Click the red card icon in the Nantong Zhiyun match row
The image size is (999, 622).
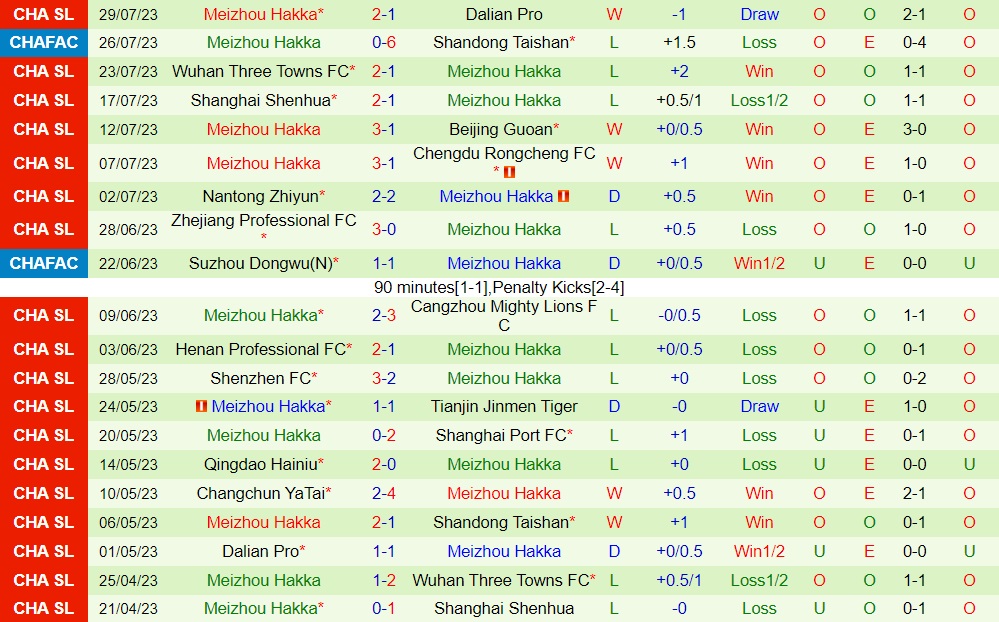tap(563, 197)
